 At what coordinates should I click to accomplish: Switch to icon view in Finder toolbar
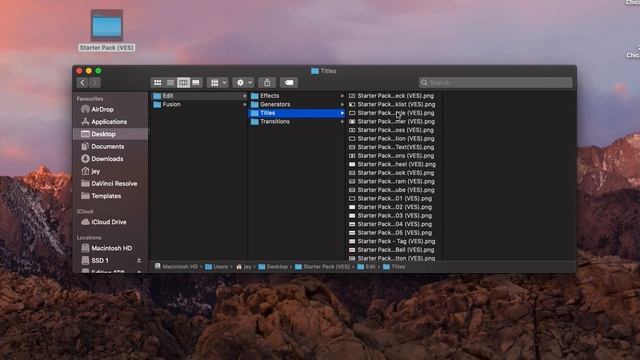tap(158, 83)
